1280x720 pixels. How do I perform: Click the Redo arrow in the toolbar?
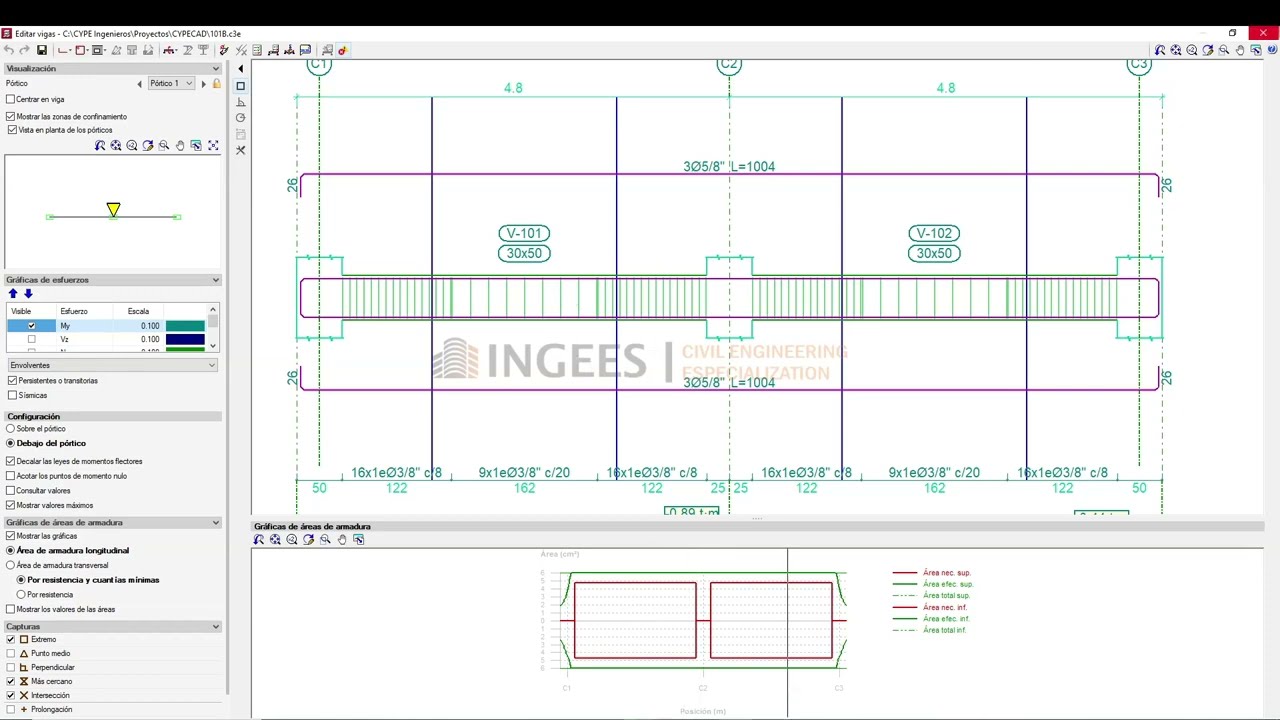[x=24, y=50]
